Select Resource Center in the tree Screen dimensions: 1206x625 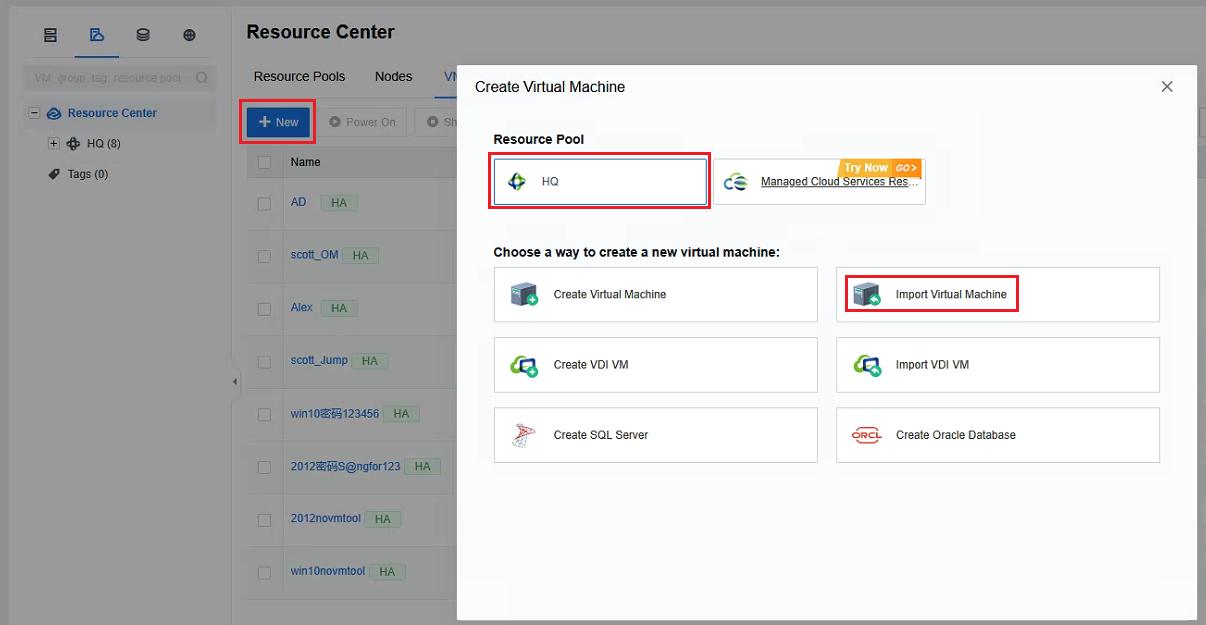click(x=112, y=114)
